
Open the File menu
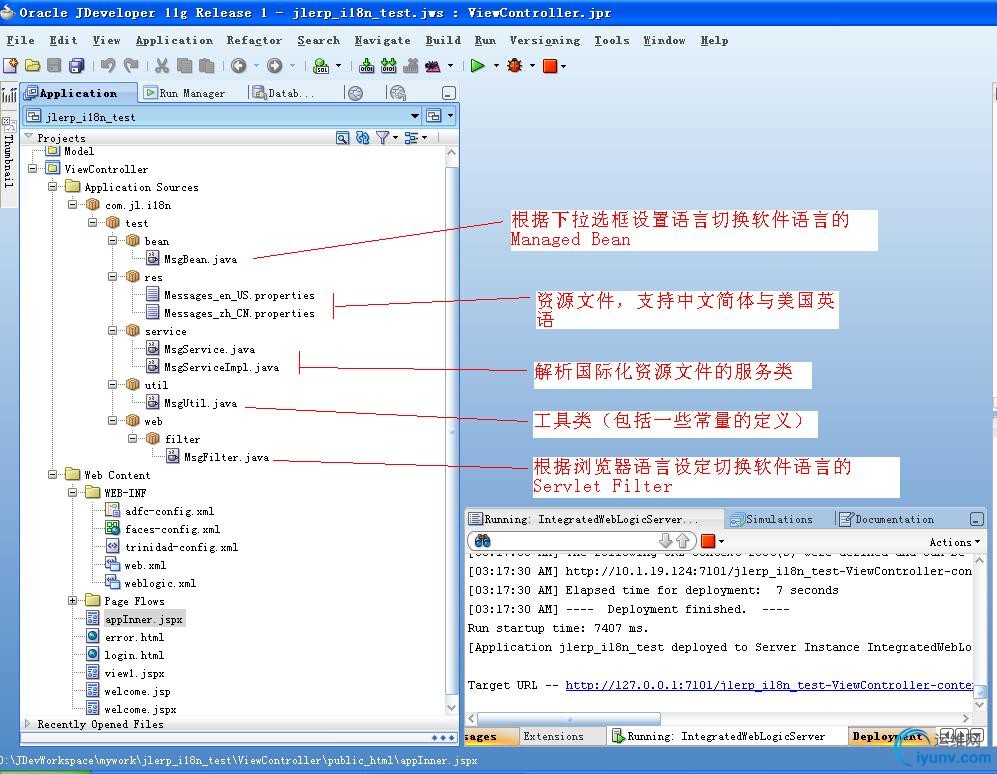[x=20, y=41]
